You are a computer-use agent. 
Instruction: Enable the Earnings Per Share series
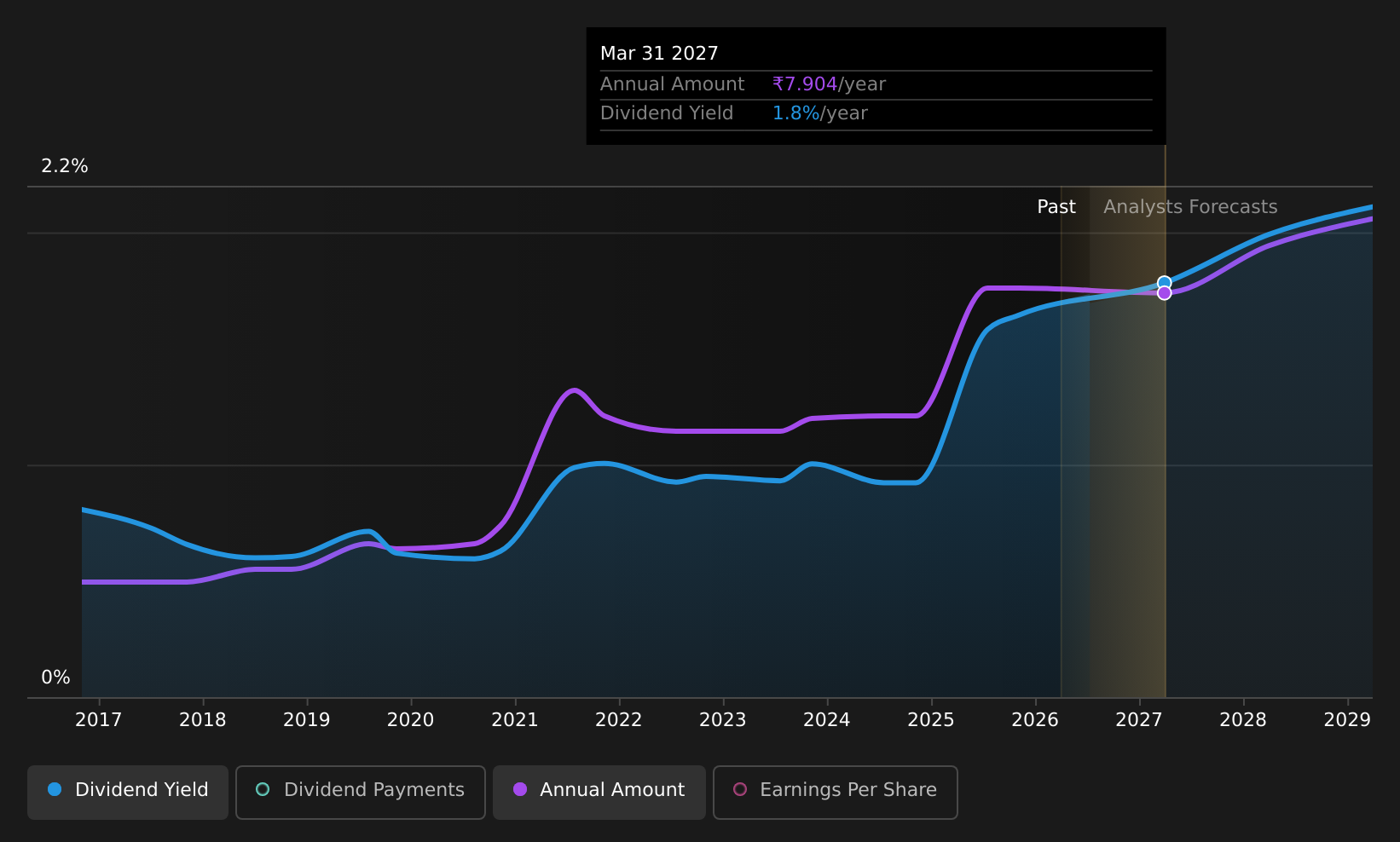click(x=835, y=792)
